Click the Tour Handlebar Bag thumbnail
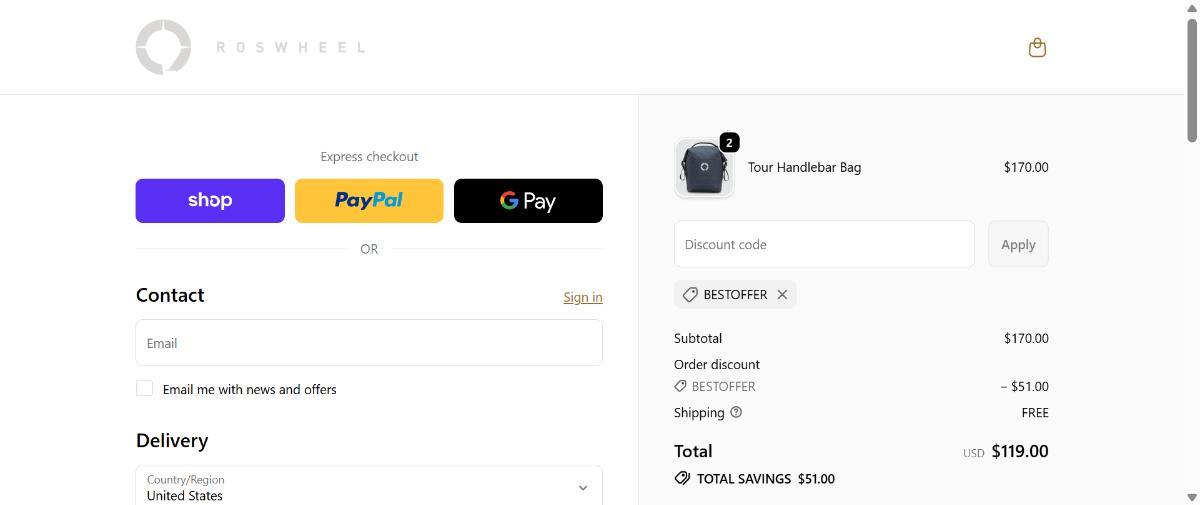1200x505 pixels. pyautogui.click(x=704, y=168)
